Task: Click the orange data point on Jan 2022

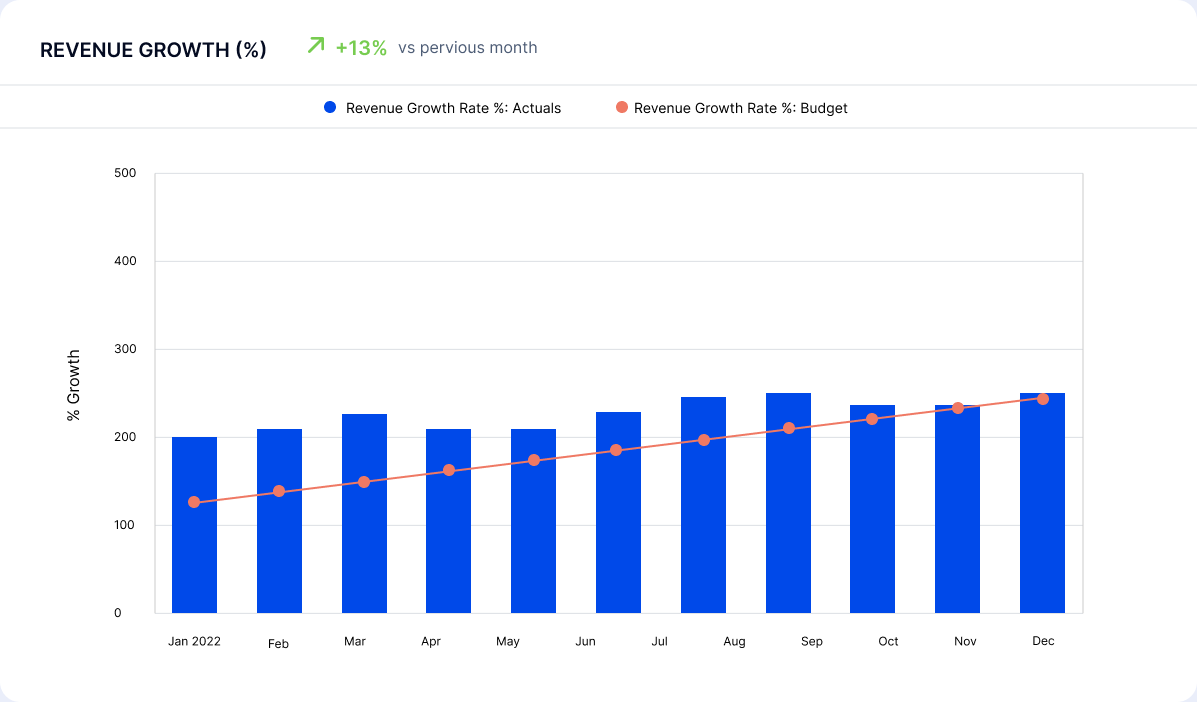Action: 194,501
